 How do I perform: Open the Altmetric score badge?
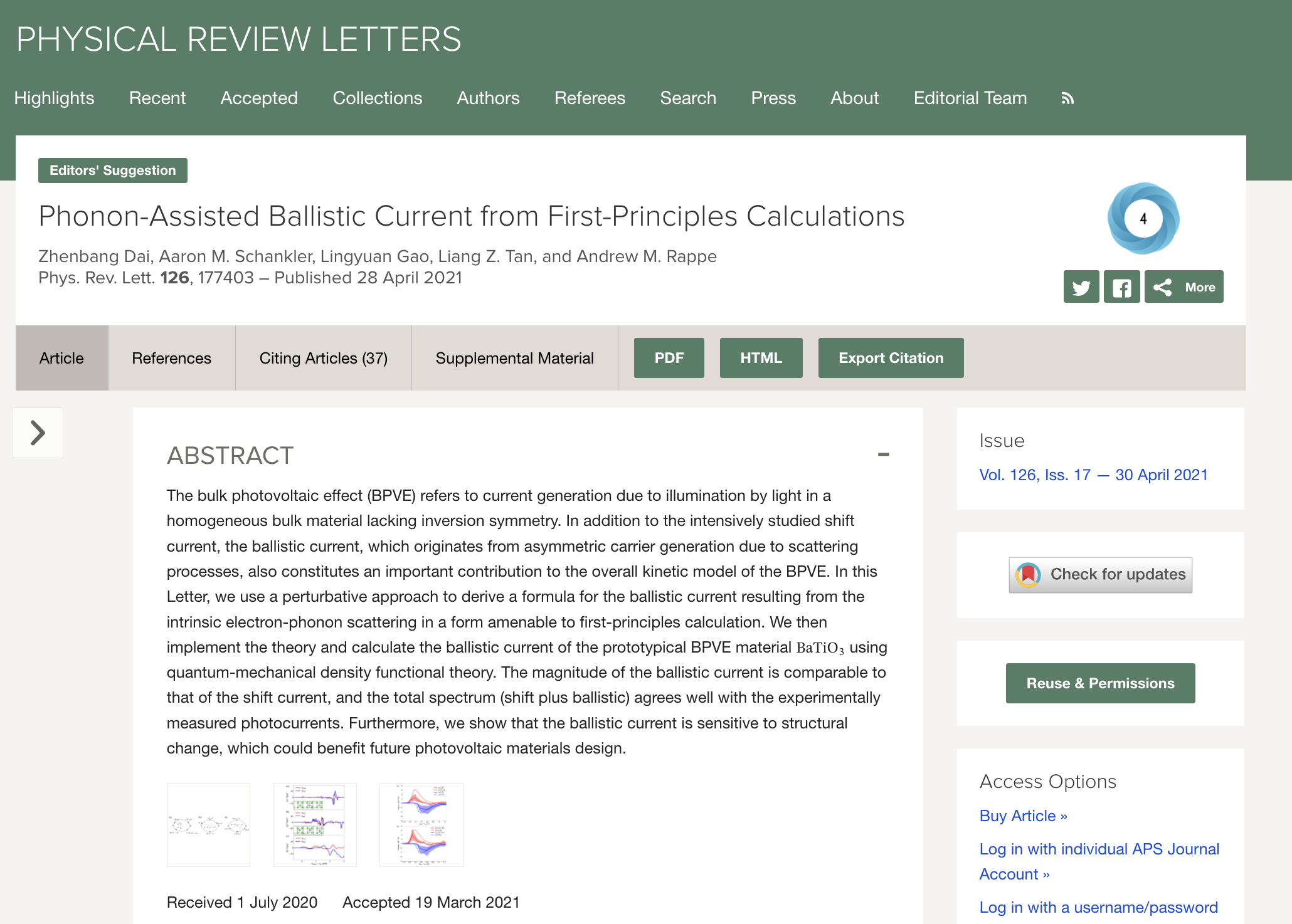[x=1143, y=218]
